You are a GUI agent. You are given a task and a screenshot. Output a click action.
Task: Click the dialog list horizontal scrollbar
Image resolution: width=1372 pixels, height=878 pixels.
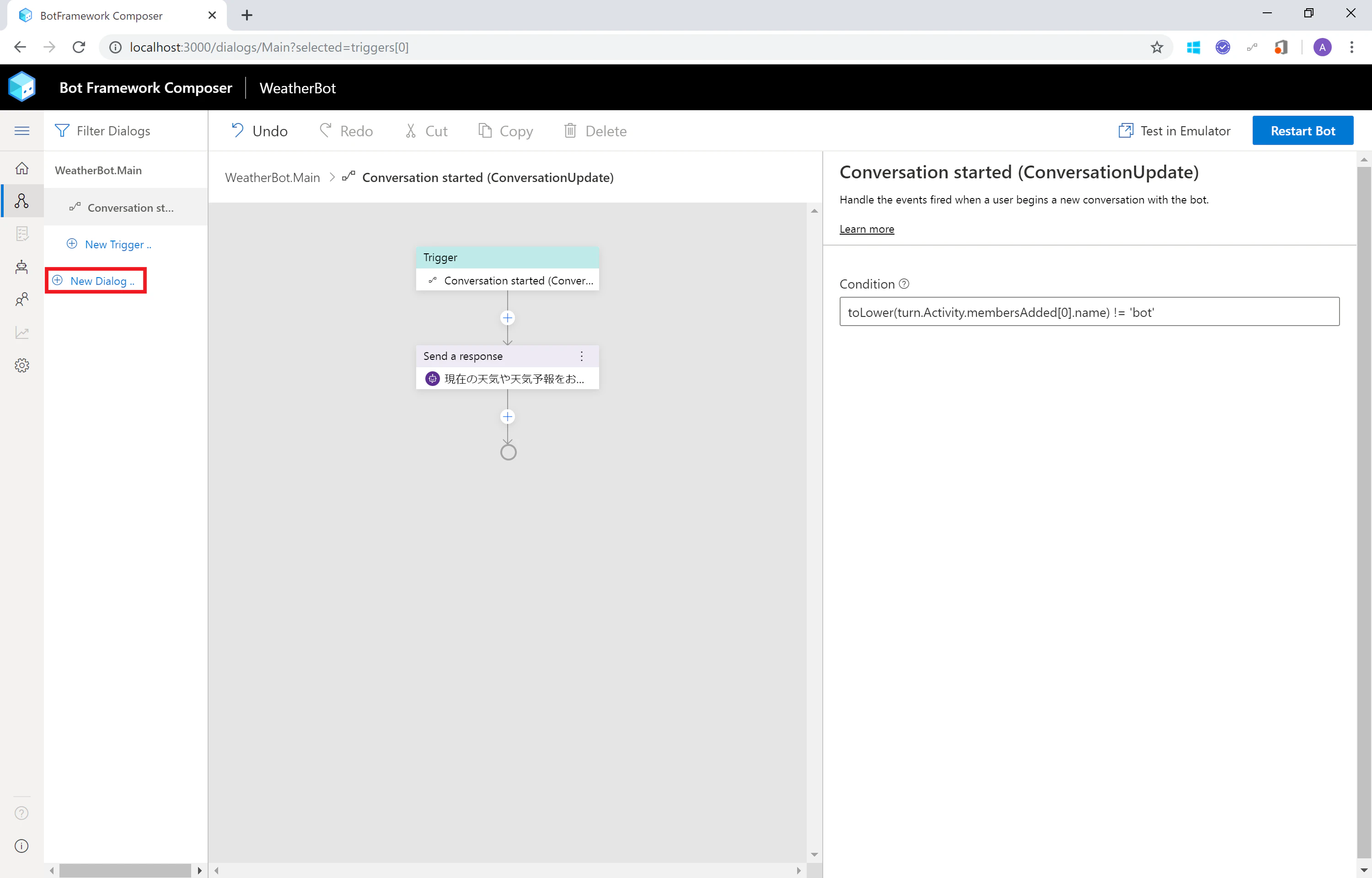(125, 871)
